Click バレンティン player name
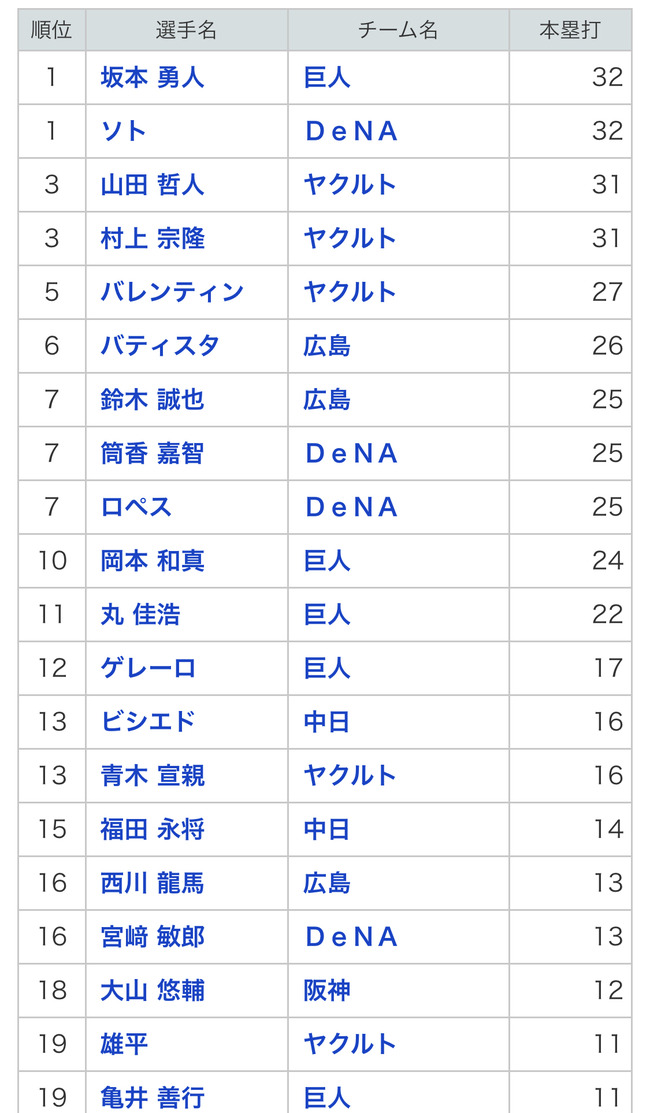The image size is (650, 1113). coord(172,292)
